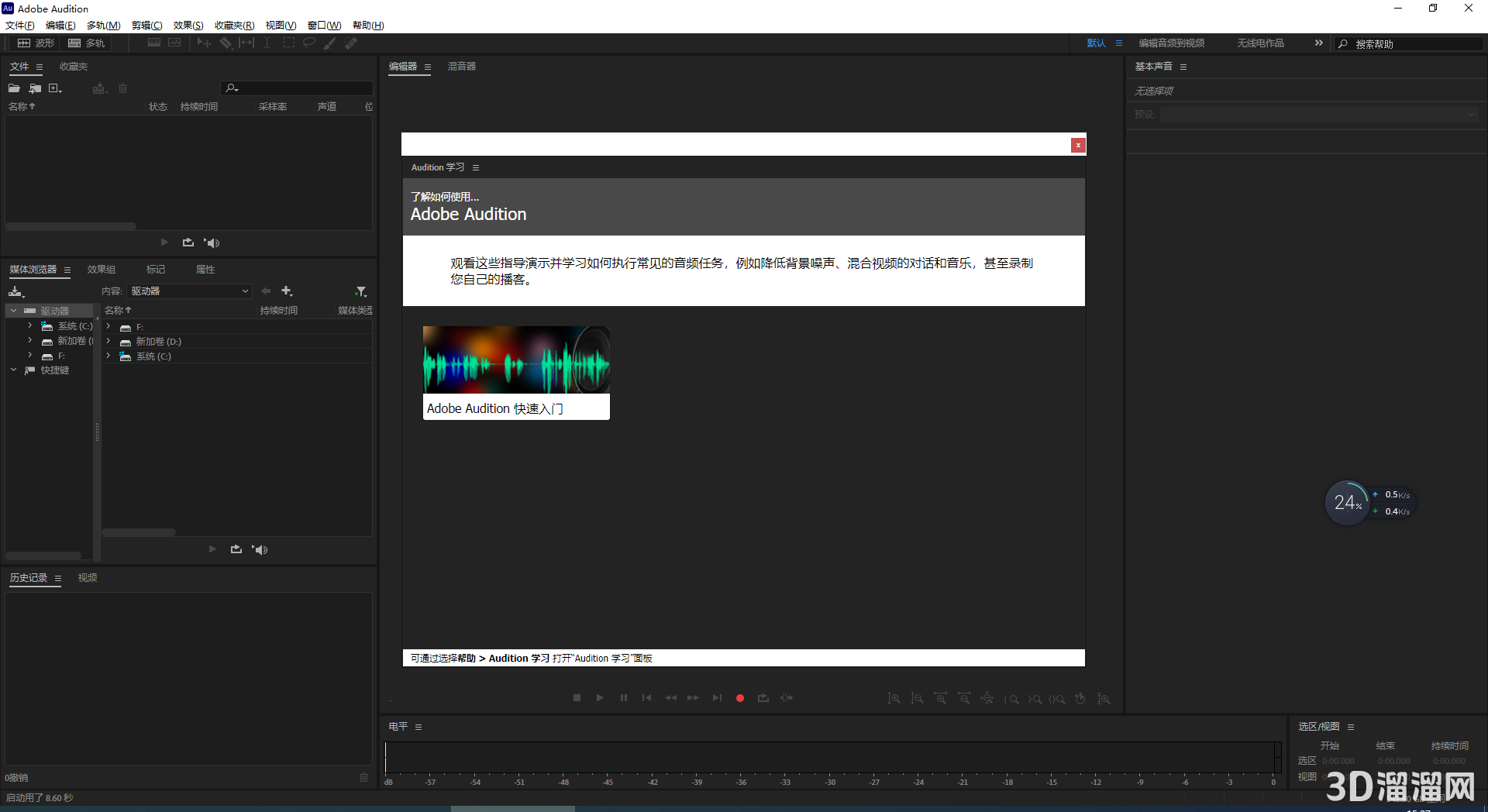Image resolution: width=1488 pixels, height=812 pixels.
Task: Switch to the 混音器 tab
Action: [x=462, y=67]
